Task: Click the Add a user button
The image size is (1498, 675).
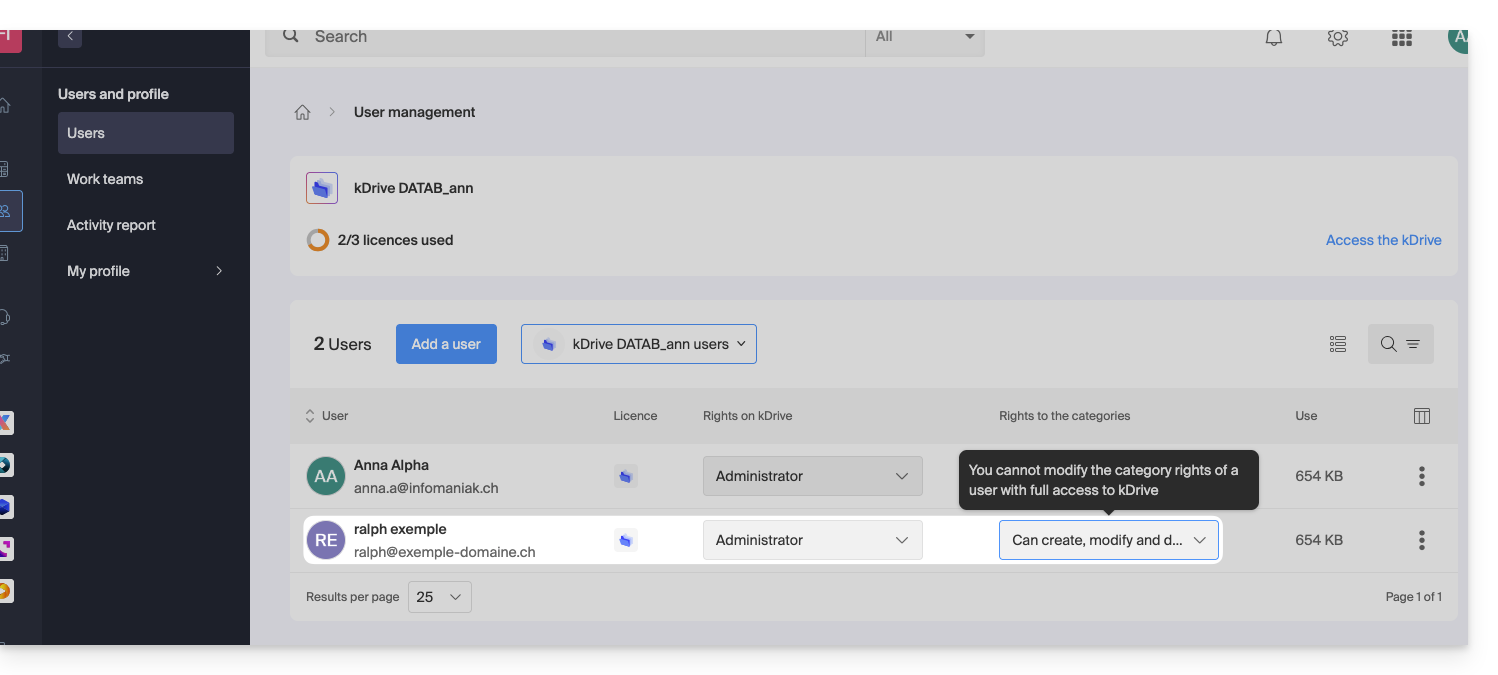Action: [x=446, y=344]
